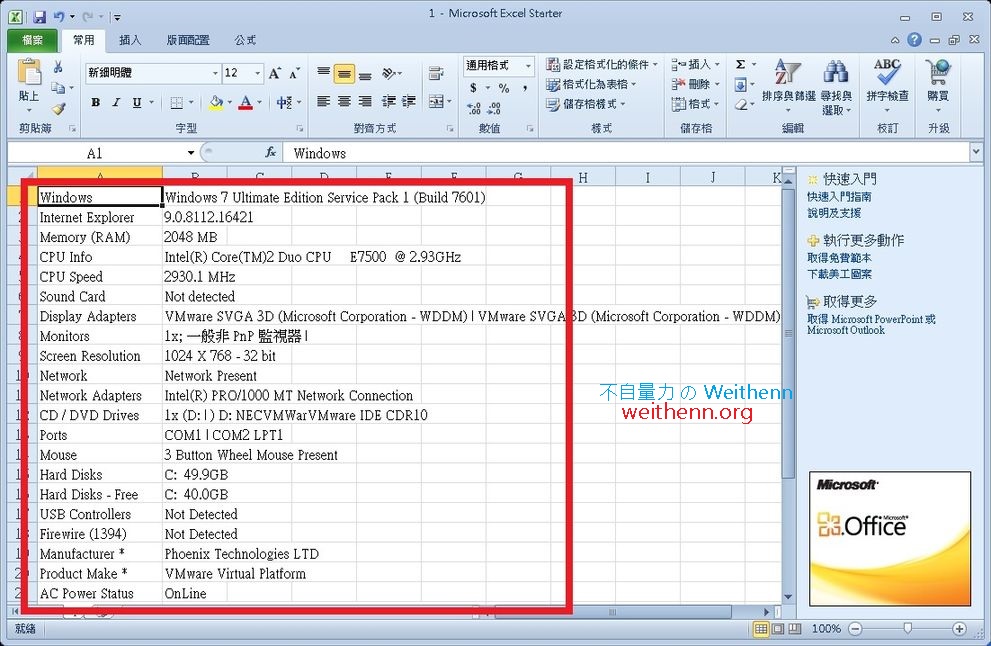Align text left
The width and height of the screenshot is (991, 646).
click(323, 101)
